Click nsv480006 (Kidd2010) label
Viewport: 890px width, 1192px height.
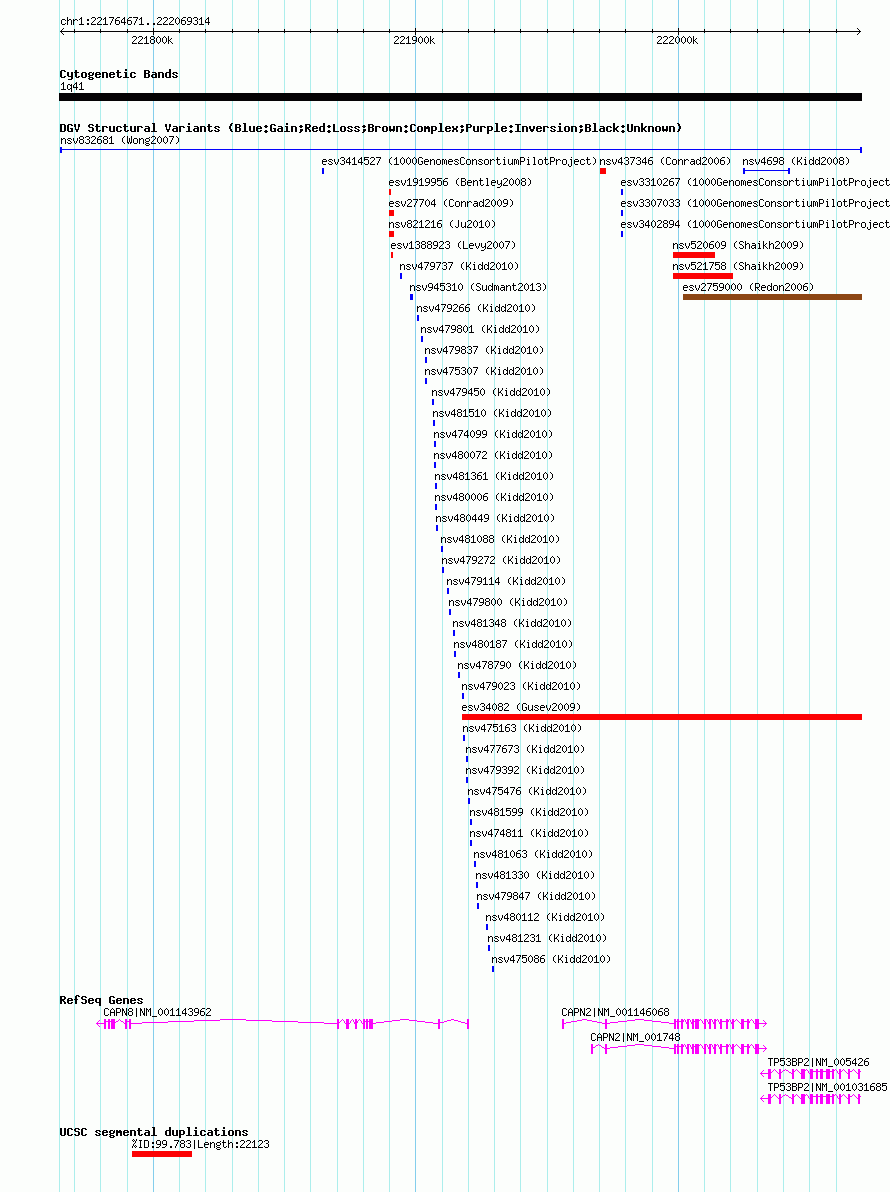tap(494, 498)
